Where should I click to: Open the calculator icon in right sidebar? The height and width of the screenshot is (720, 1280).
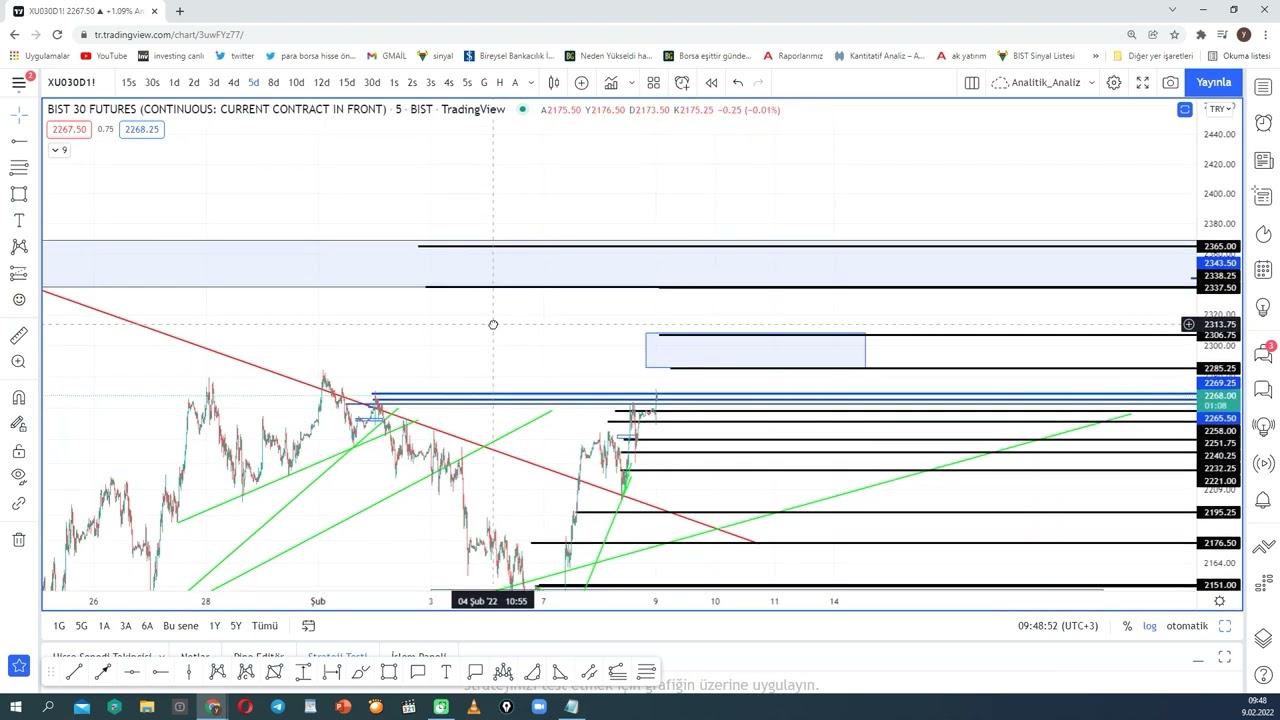pos(1263,270)
